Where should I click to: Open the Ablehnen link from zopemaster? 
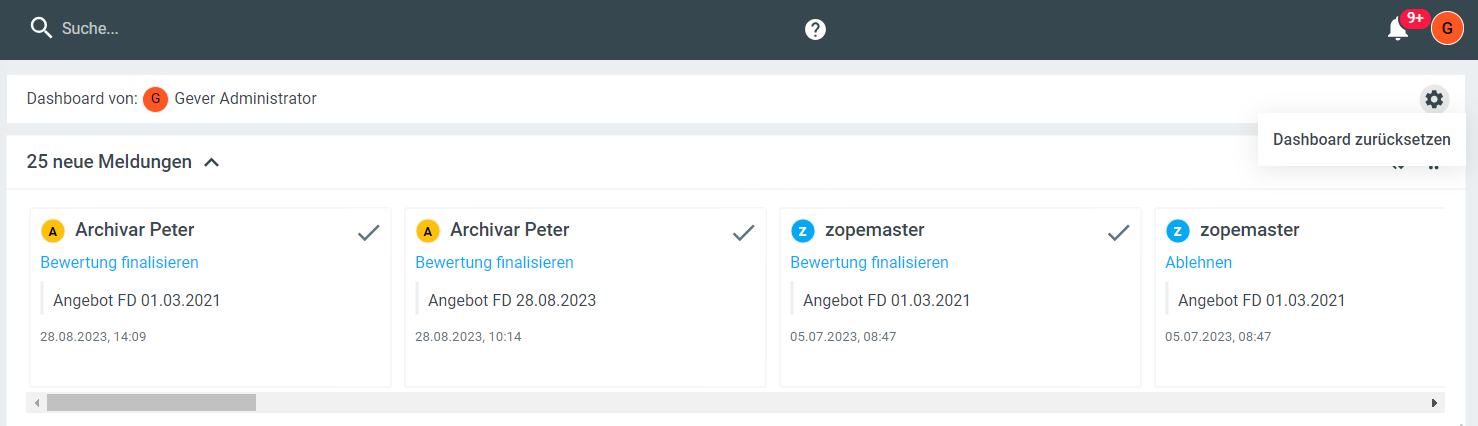pos(1198,262)
